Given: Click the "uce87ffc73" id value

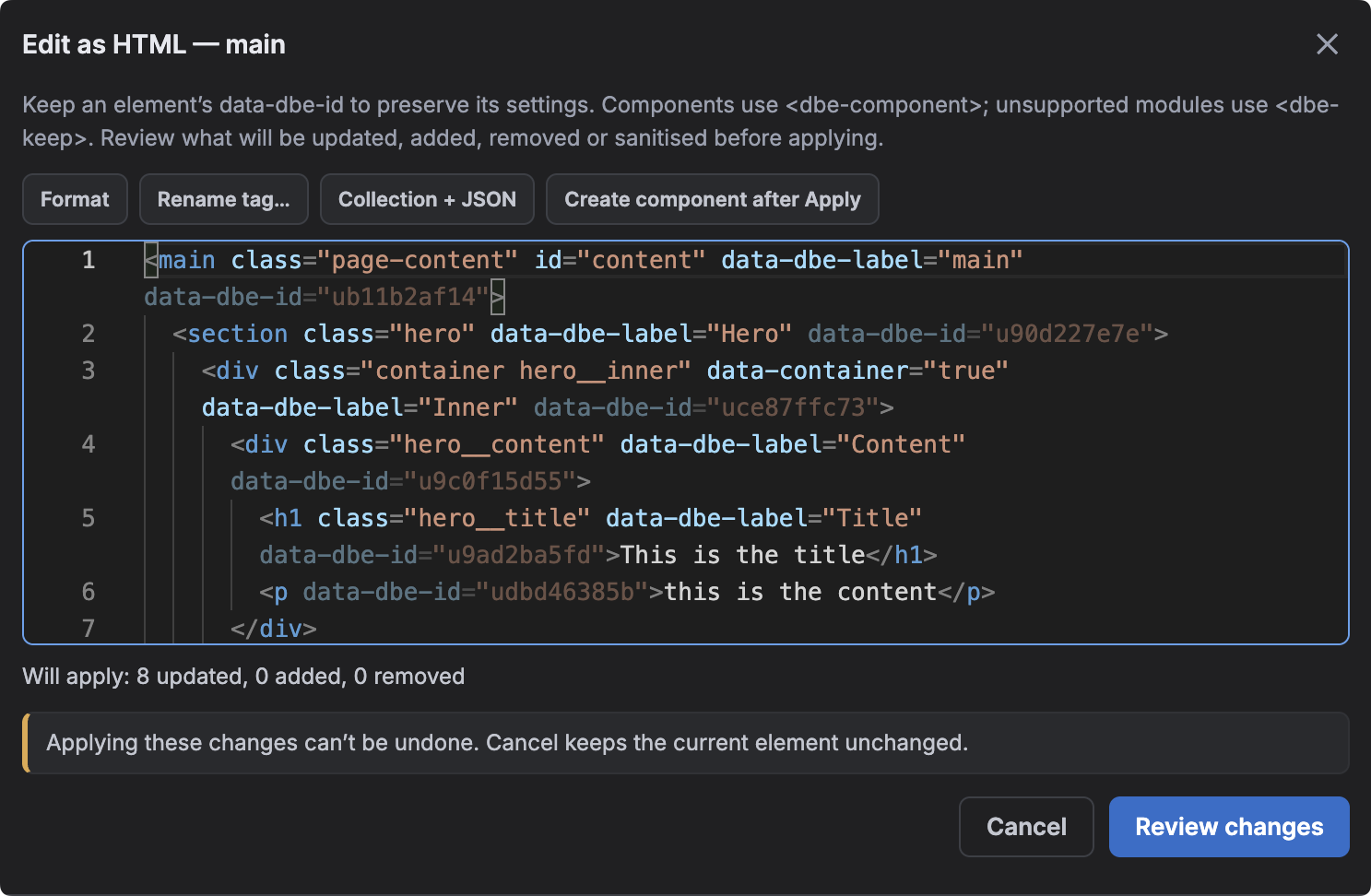Looking at the screenshot, I should coord(794,407).
